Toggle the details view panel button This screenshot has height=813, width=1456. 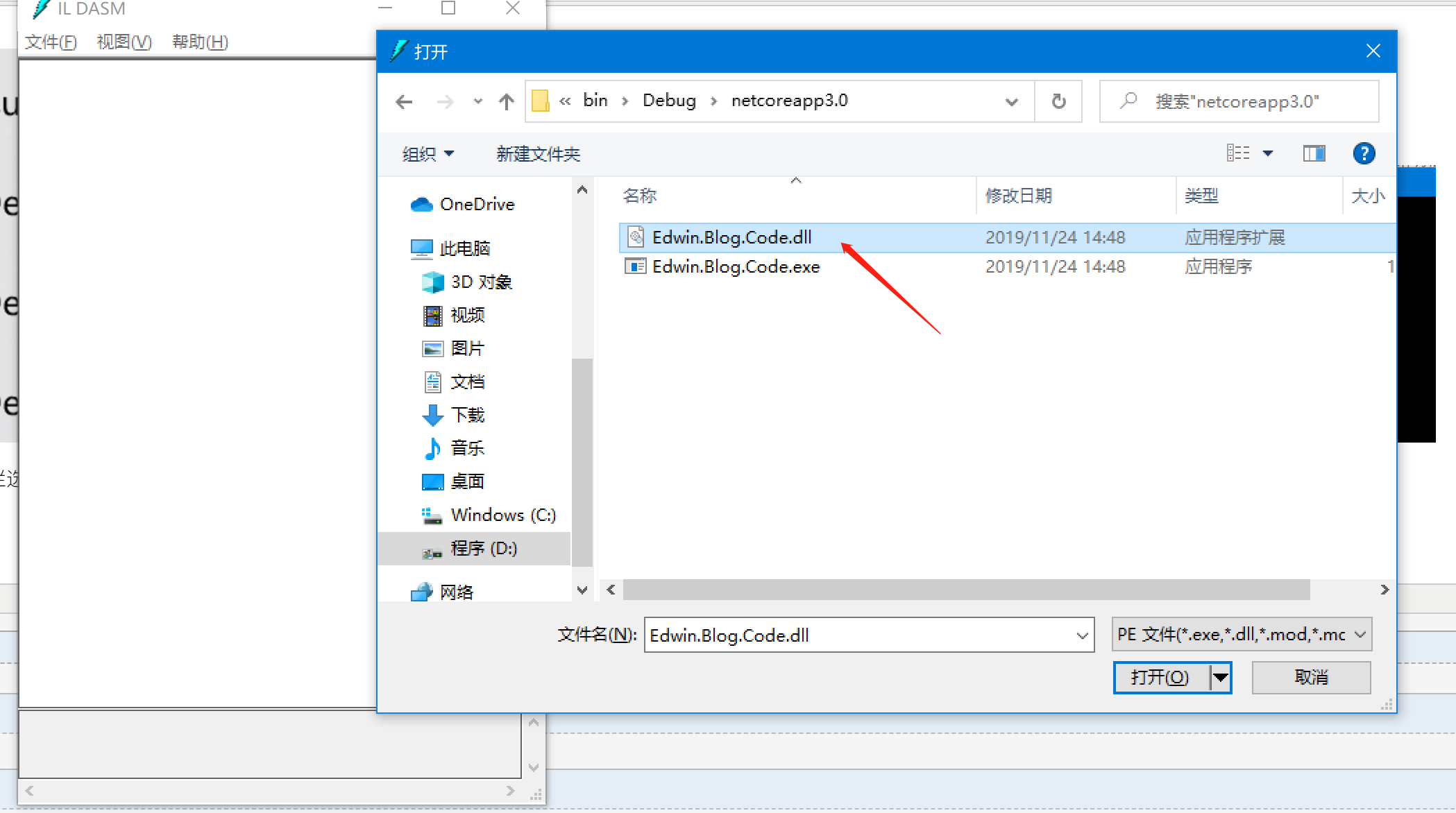pyautogui.click(x=1315, y=153)
